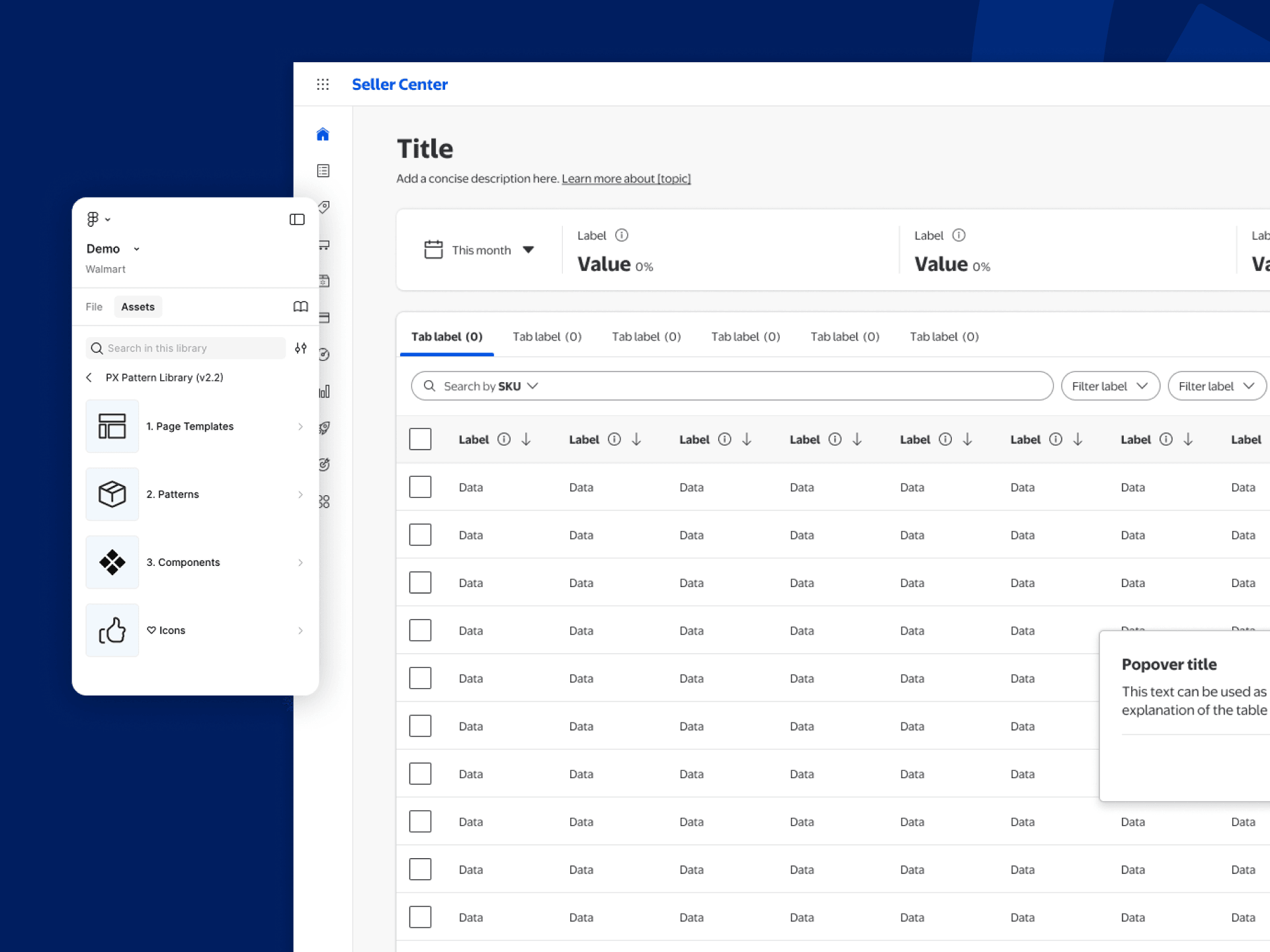Open the This month date dropdown

pyautogui.click(x=479, y=250)
